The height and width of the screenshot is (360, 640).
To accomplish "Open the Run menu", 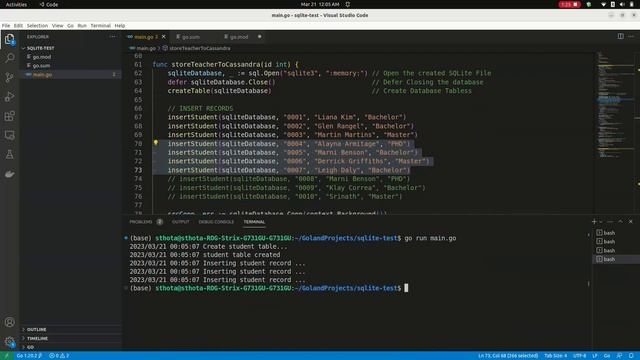I will [82, 25].
